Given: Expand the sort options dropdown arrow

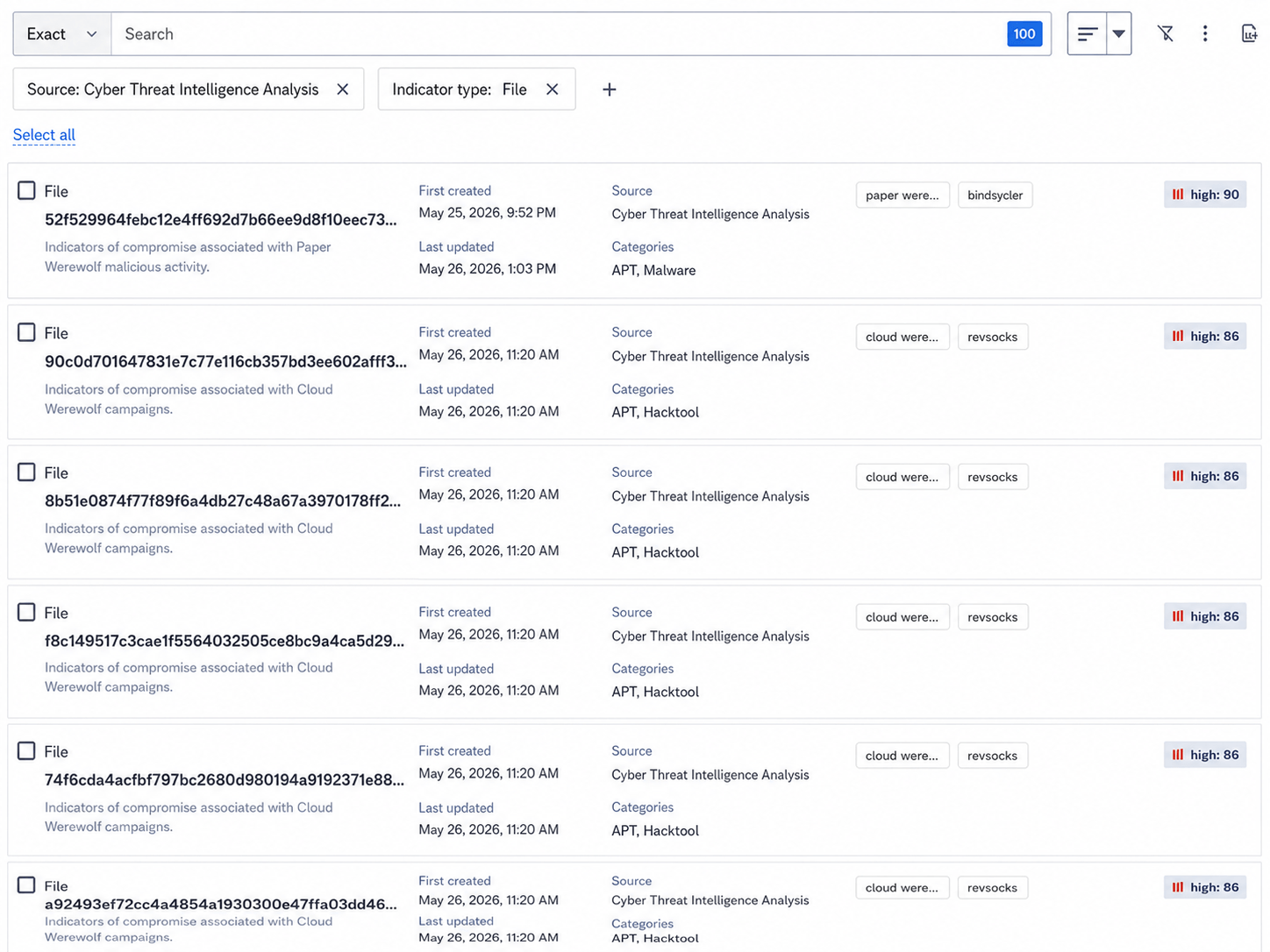Looking at the screenshot, I should tap(1119, 34).
